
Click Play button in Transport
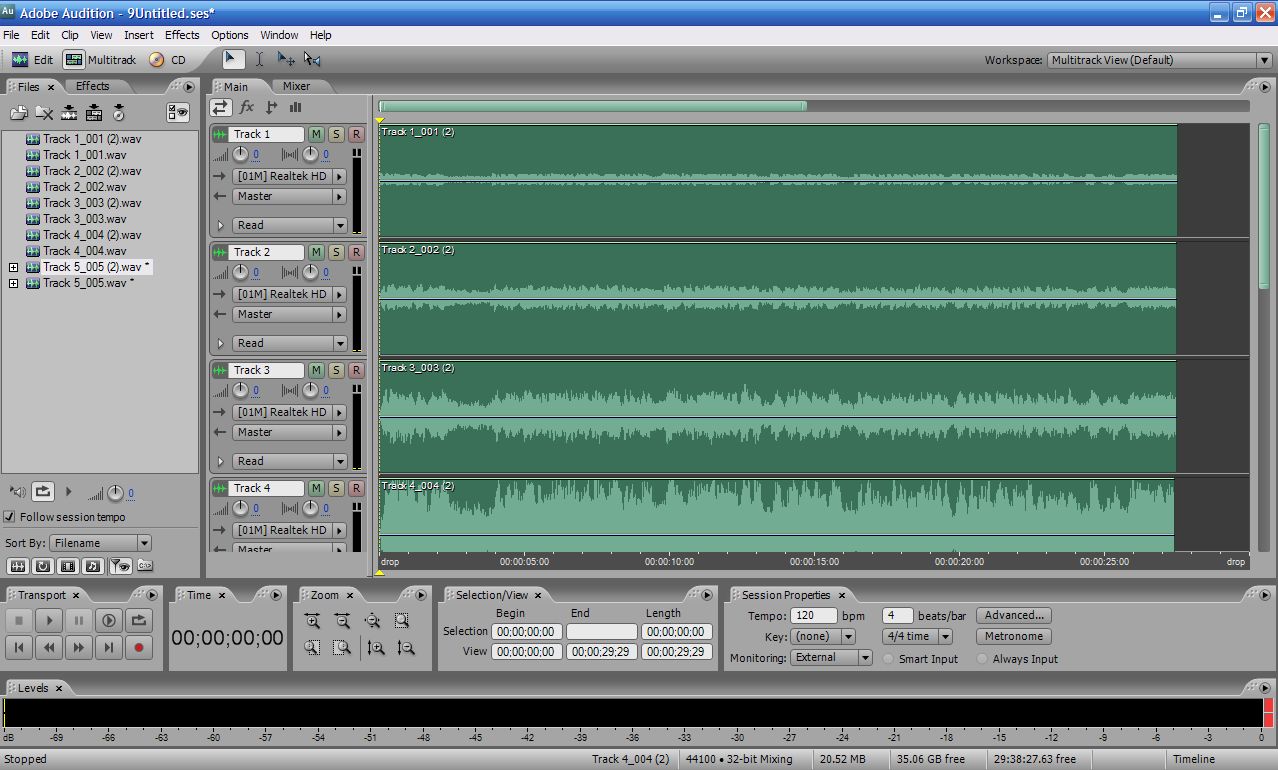48,620
